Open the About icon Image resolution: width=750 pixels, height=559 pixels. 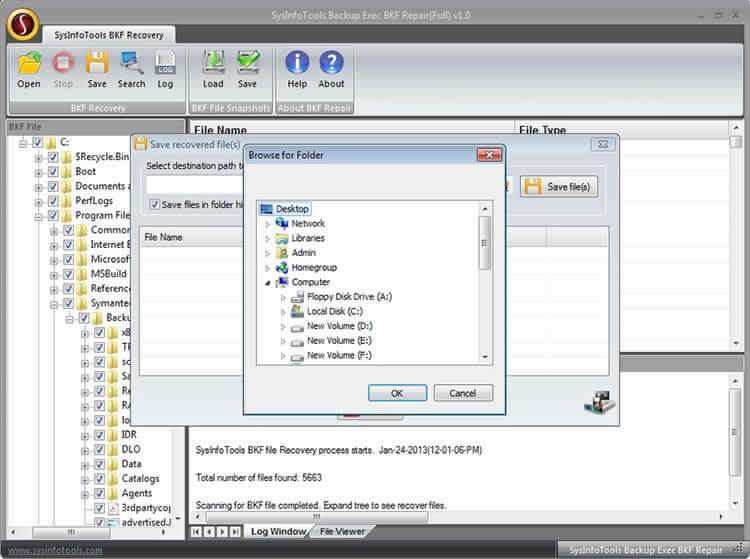click(331, 63)
